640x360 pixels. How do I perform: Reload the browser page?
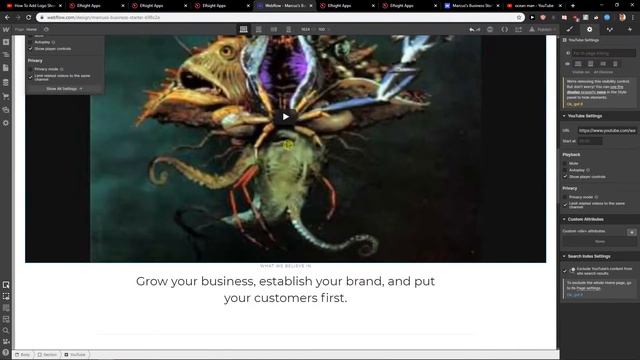(29, 18)
